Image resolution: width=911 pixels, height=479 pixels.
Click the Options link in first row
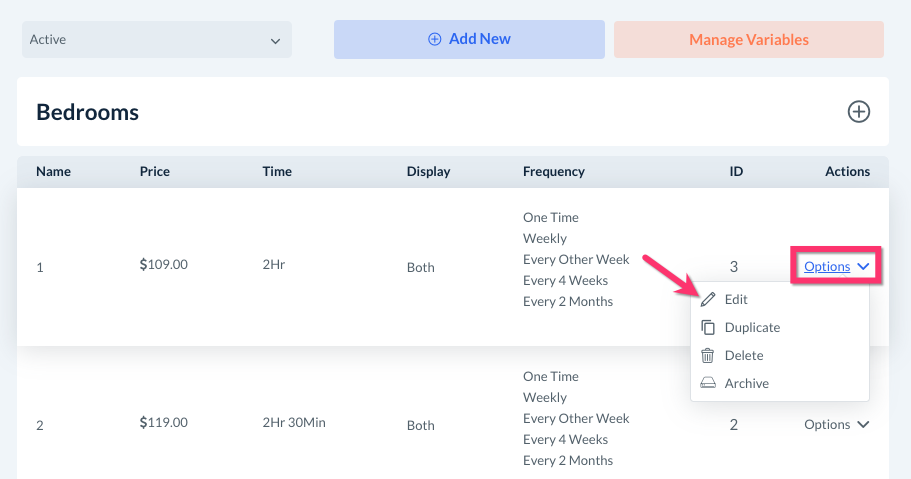[x=827, y=267]
